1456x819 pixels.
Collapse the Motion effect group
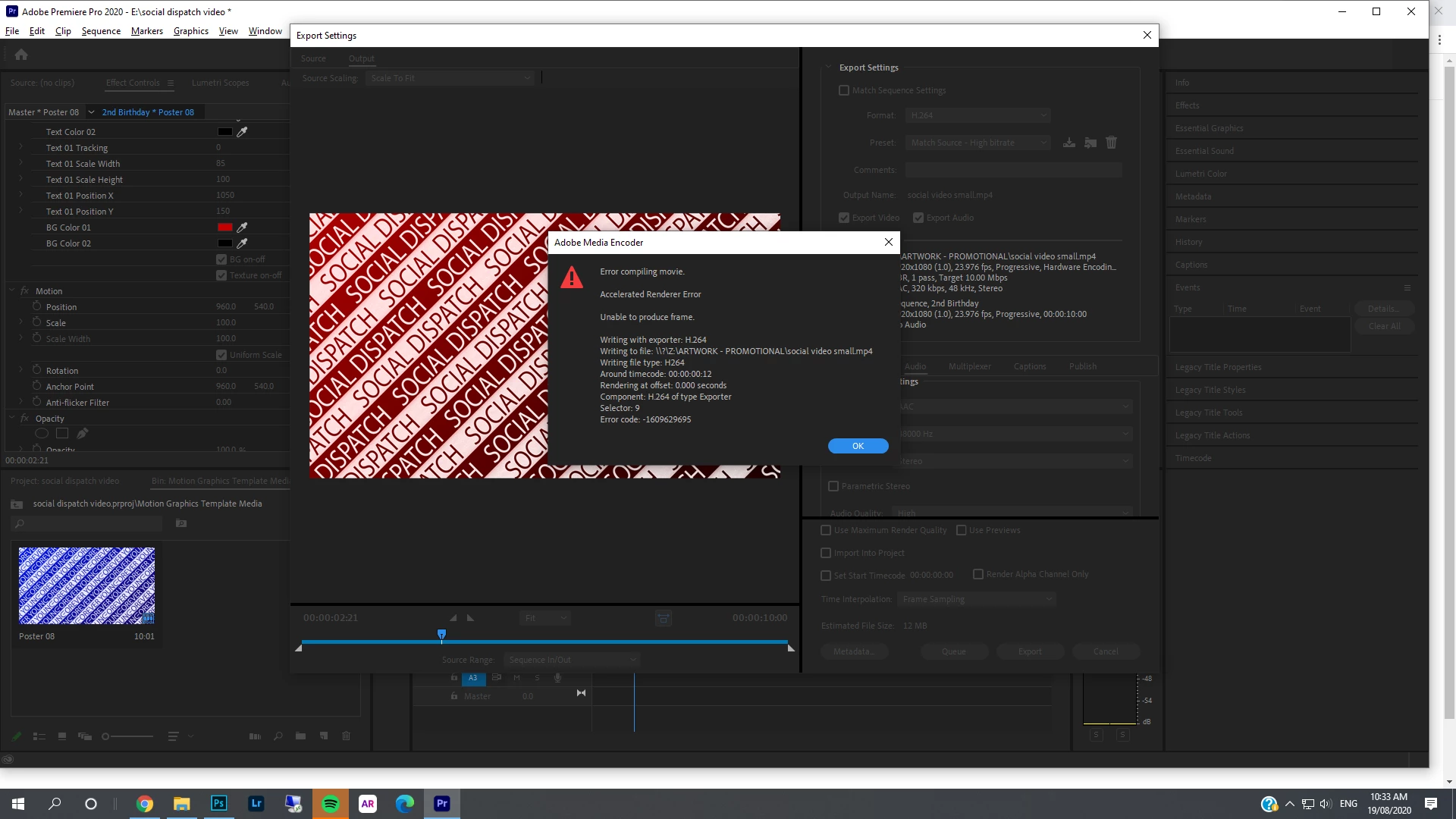(x=12, y=290)
